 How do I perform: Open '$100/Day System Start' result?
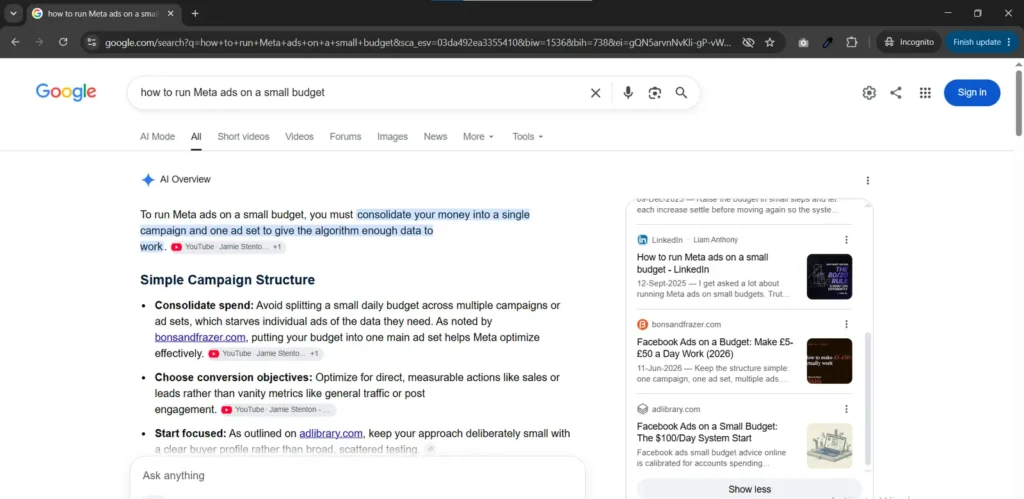[707, 432]
